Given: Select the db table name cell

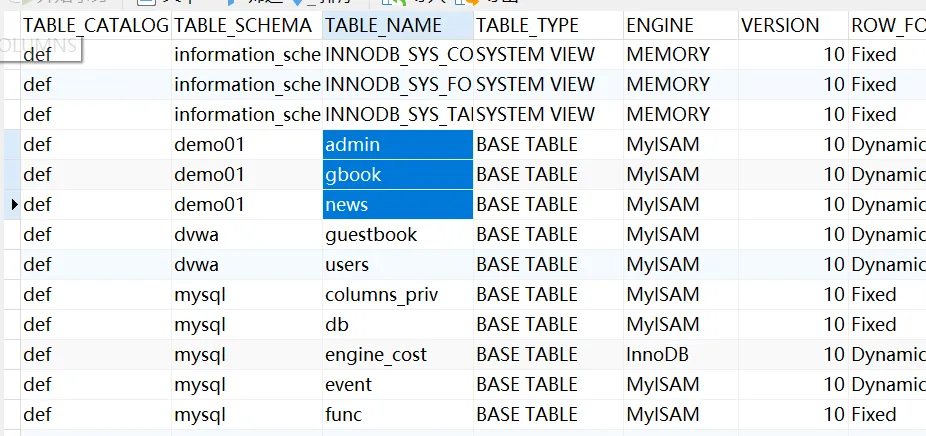Looking at the screenshot, I should tap(397, 325).
